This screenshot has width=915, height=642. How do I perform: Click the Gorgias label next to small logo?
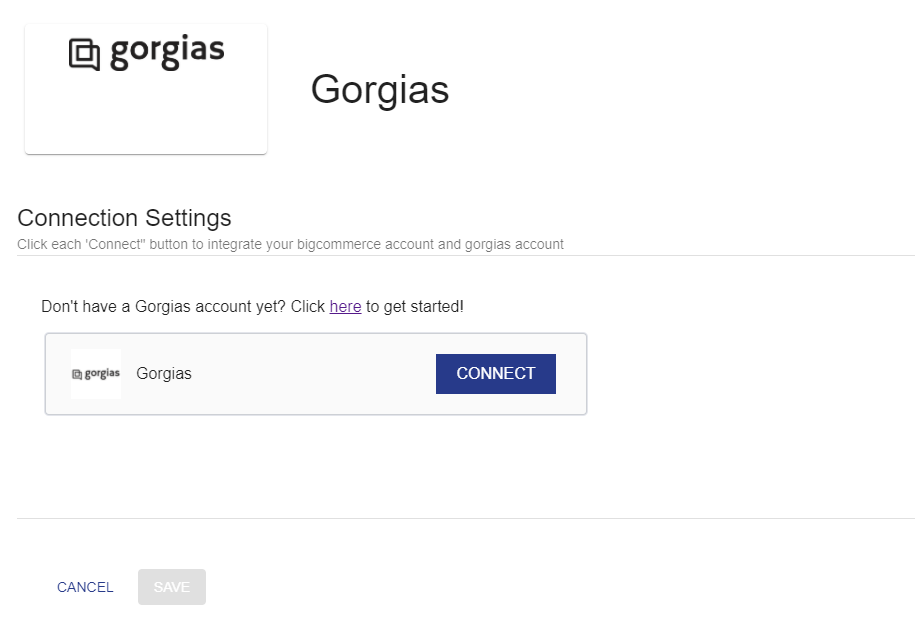click(164, 374)
